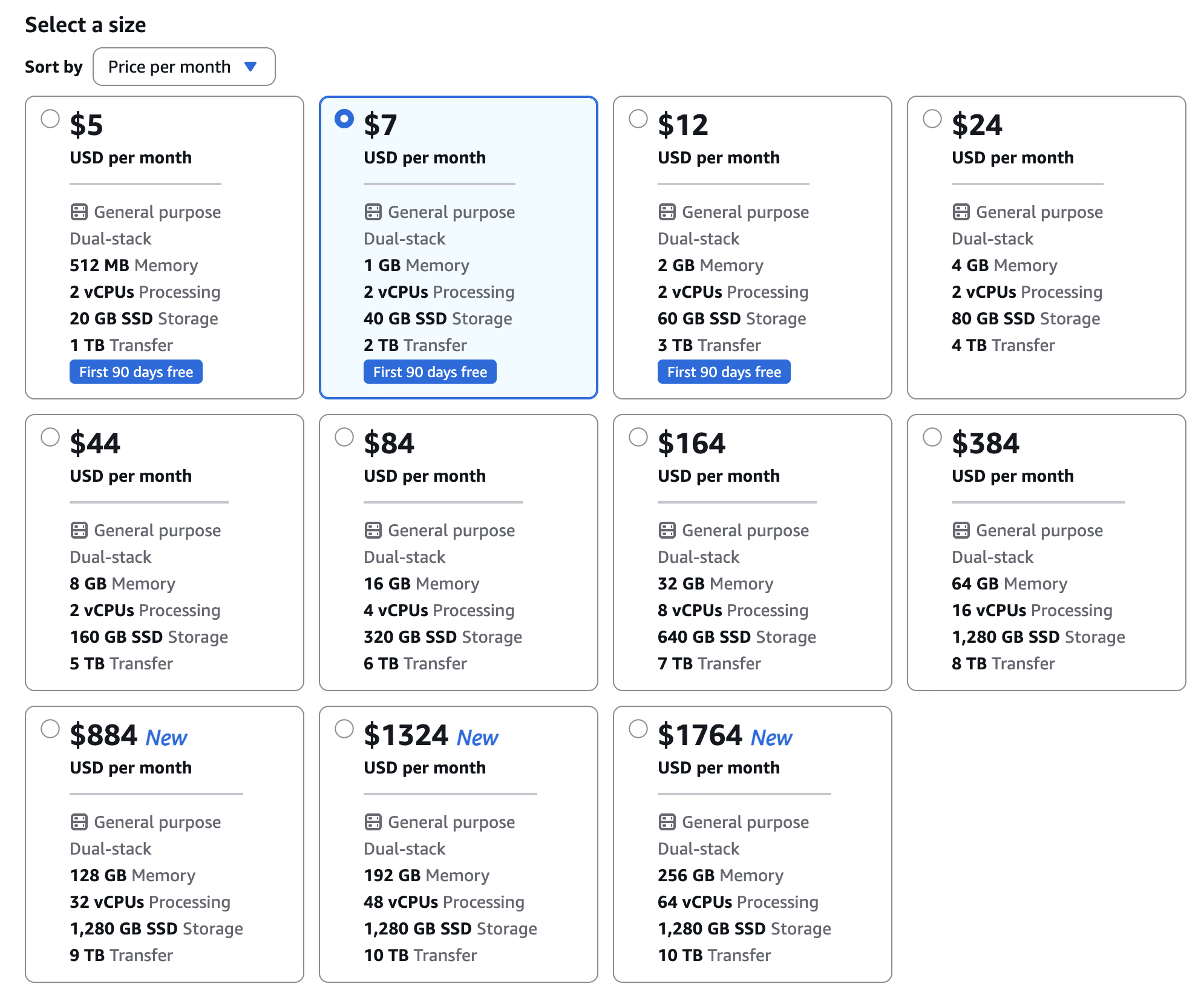This screenshot has height=995, width=1204.
Task: Pick the $1324 per month radio option
Action: 344,729
